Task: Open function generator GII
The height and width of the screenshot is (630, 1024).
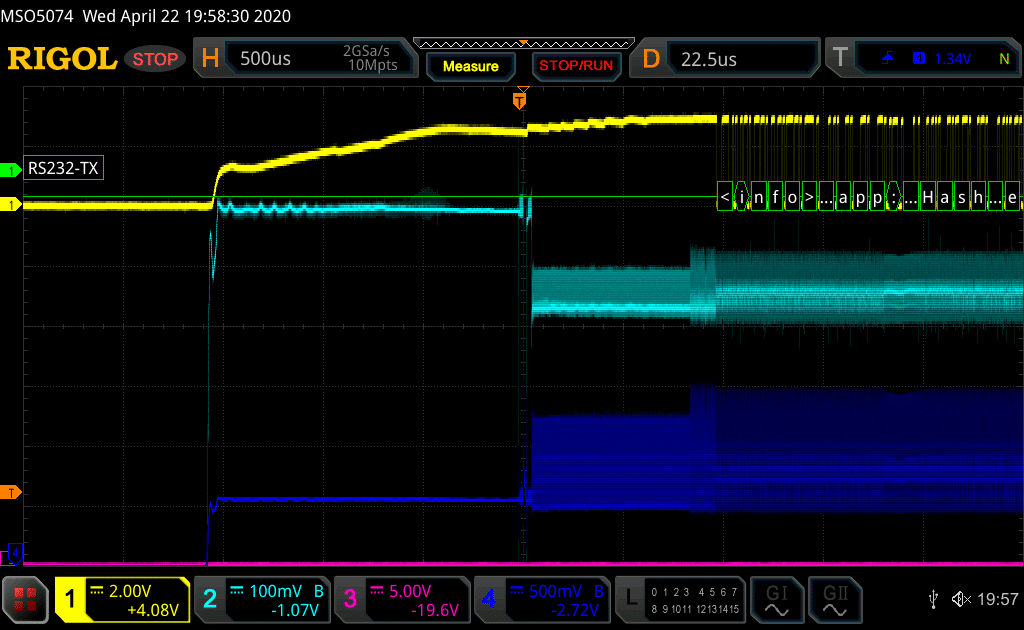Action: pyautogui.click(x=832, y=598)
